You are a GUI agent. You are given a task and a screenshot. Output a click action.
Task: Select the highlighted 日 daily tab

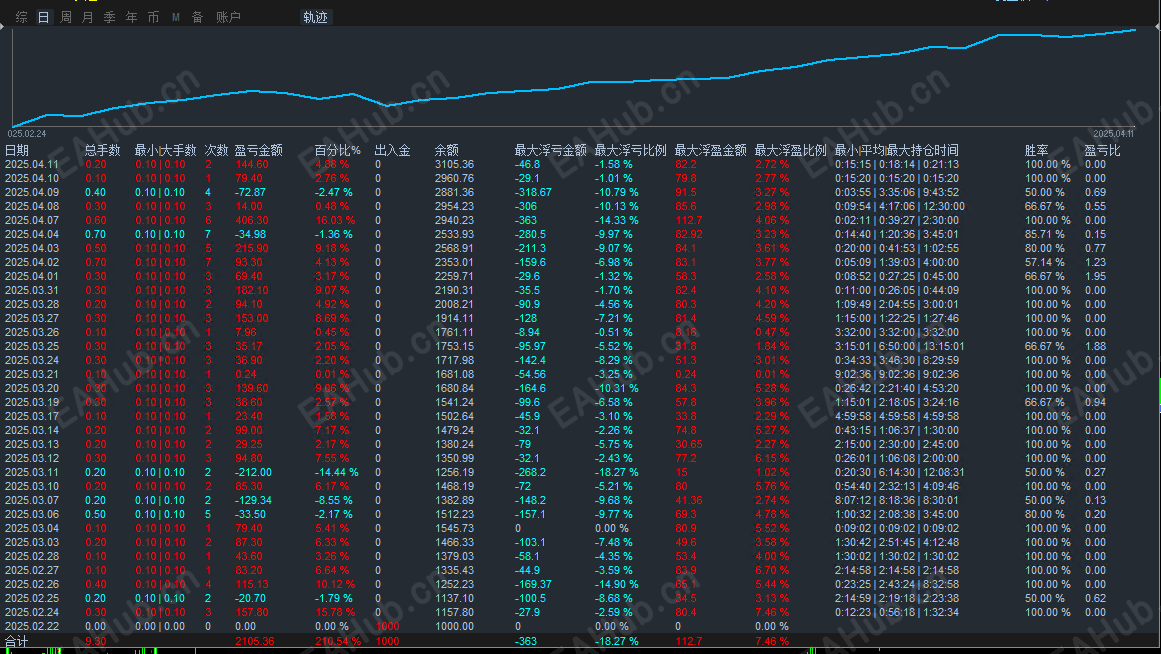[x=42, y=17]
